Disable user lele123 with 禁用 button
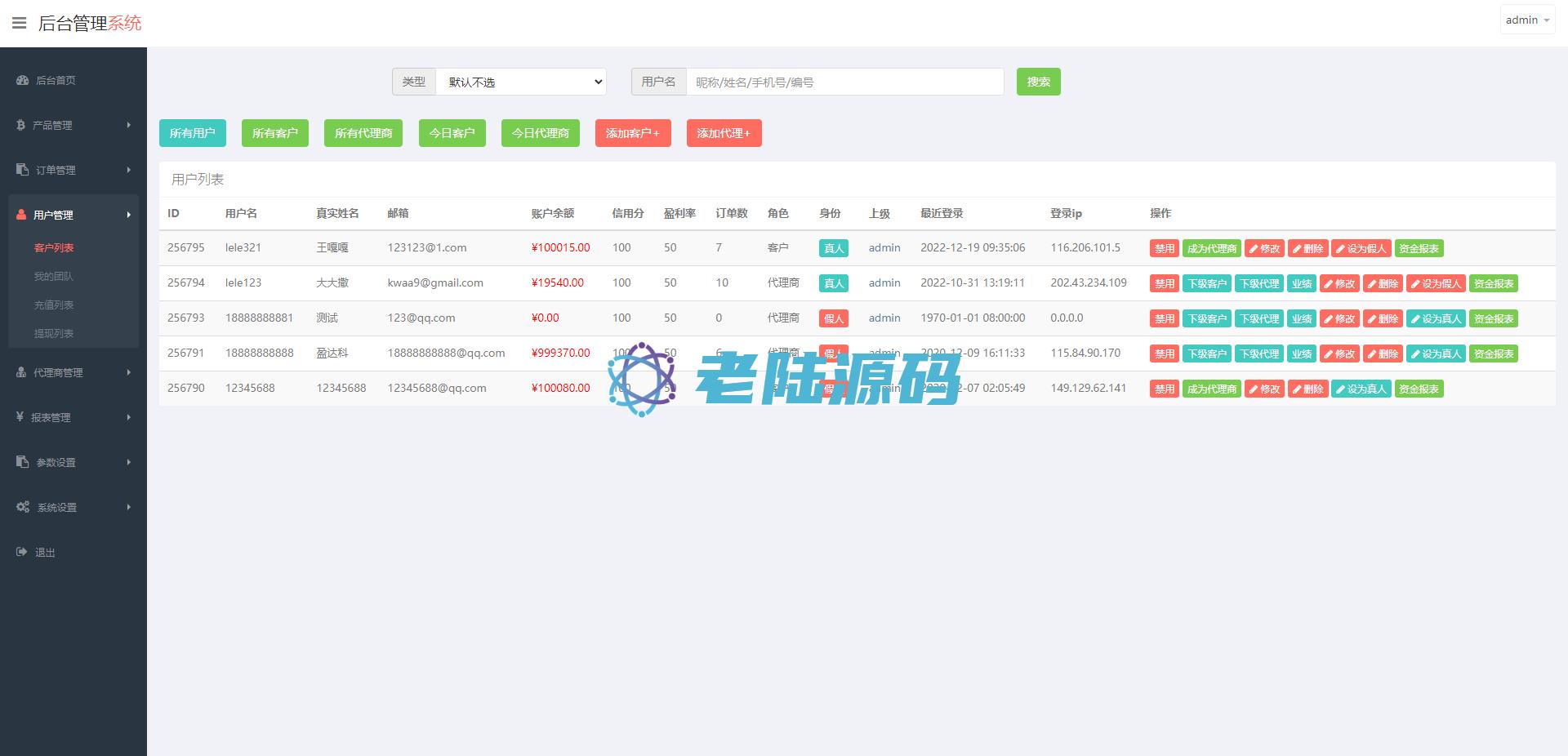The width and height of the screenshot is (1568, 756). click(x=1164, y=283)
